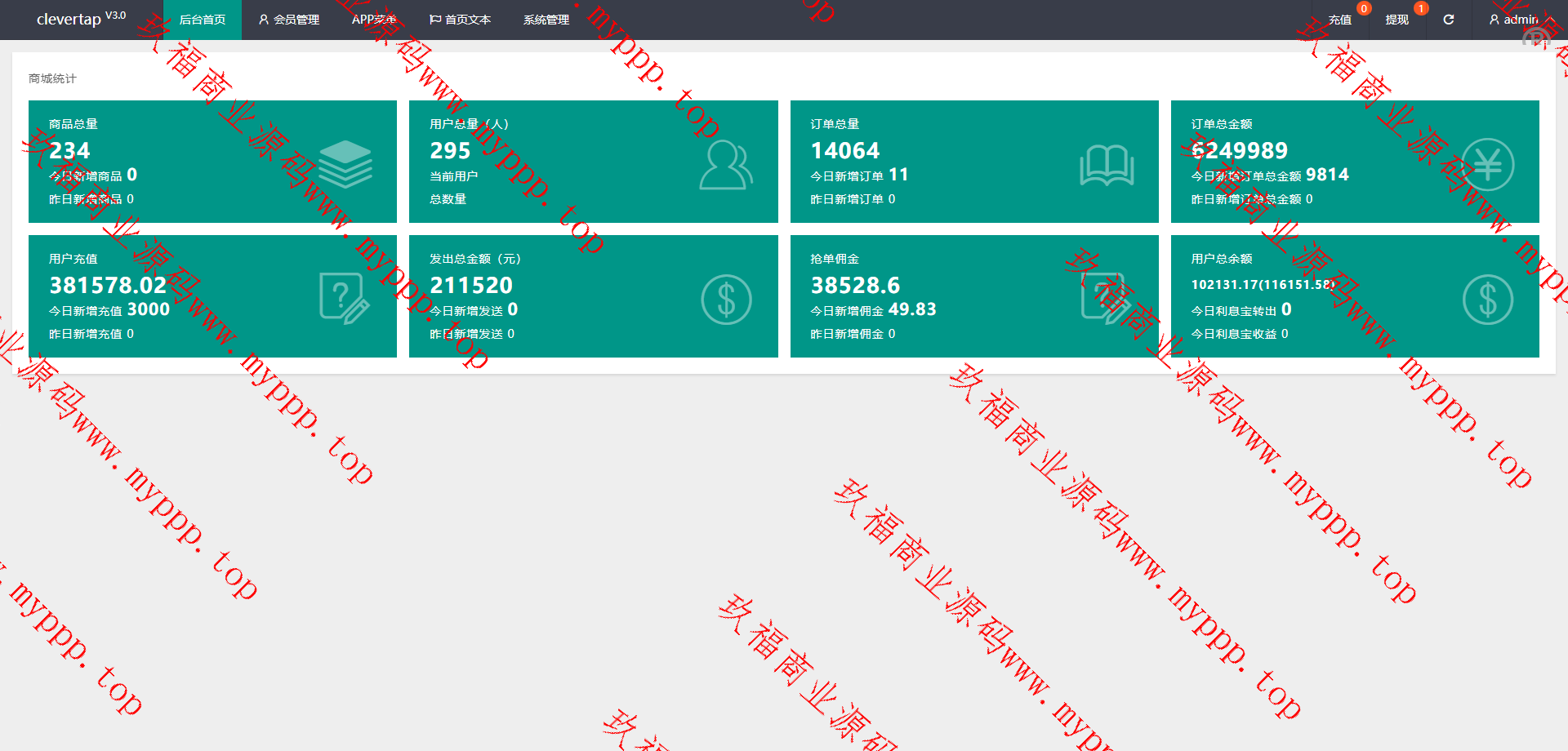Open the APP菜单 menu
The width and height of the screenshot is (1568, 751).
[373, 20]
